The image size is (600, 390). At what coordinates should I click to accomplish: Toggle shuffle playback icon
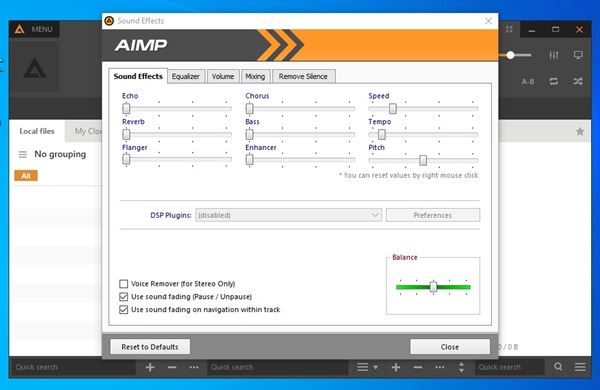click(578, 81)
